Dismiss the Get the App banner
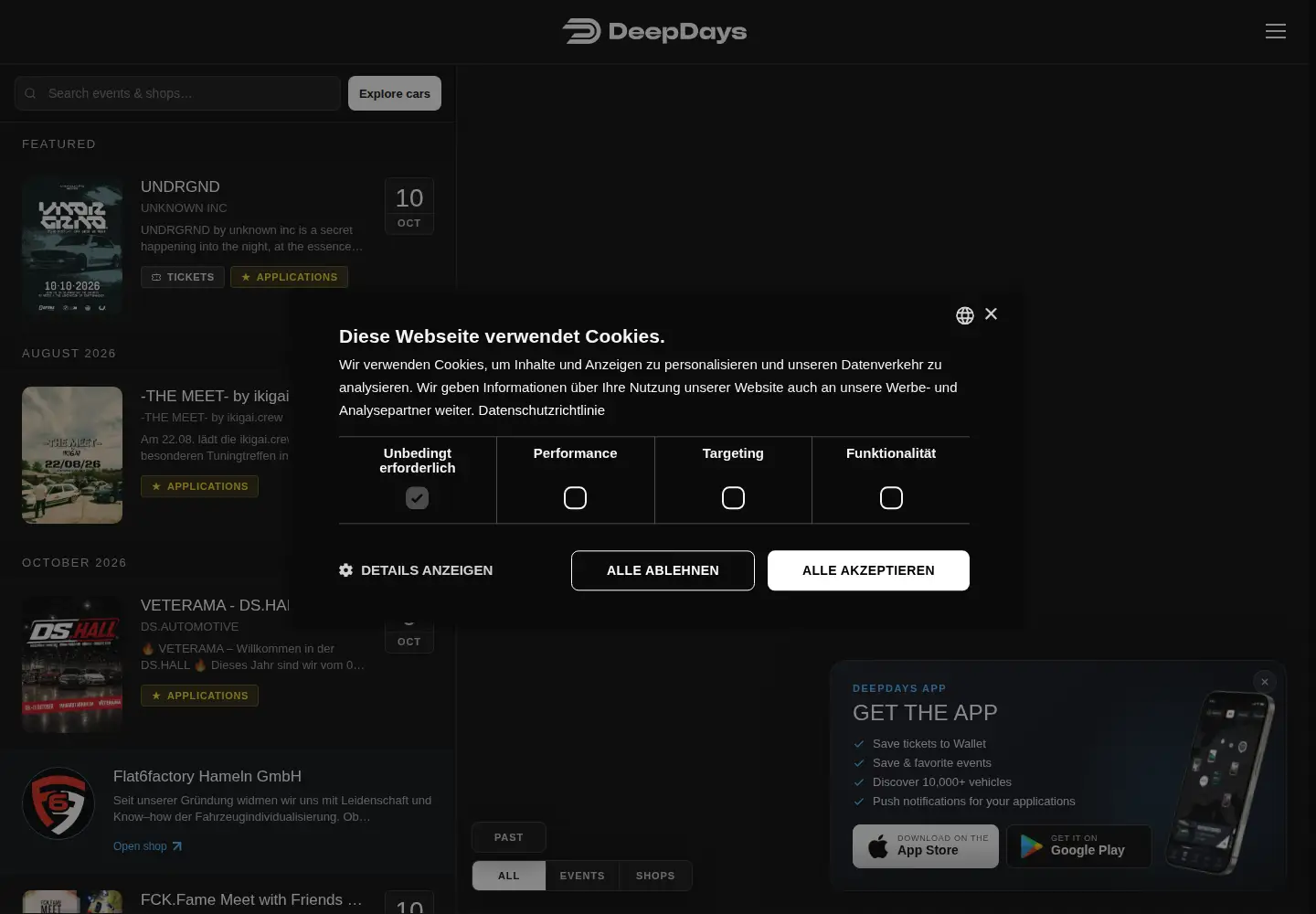The width and height of the screenshot is (1316, 914). [1265, 682]
